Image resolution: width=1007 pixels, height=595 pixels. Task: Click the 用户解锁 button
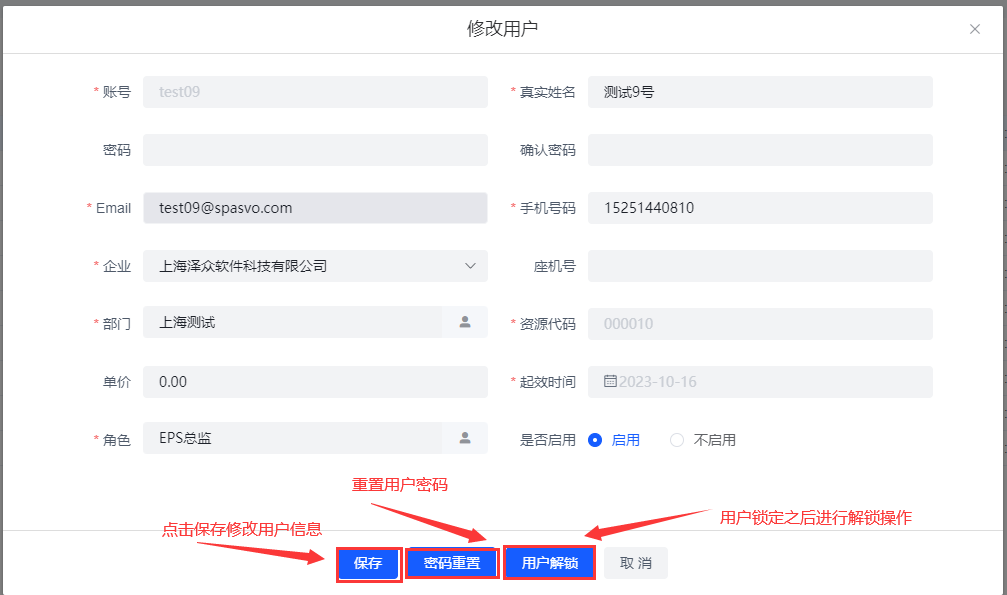[549, 563]
